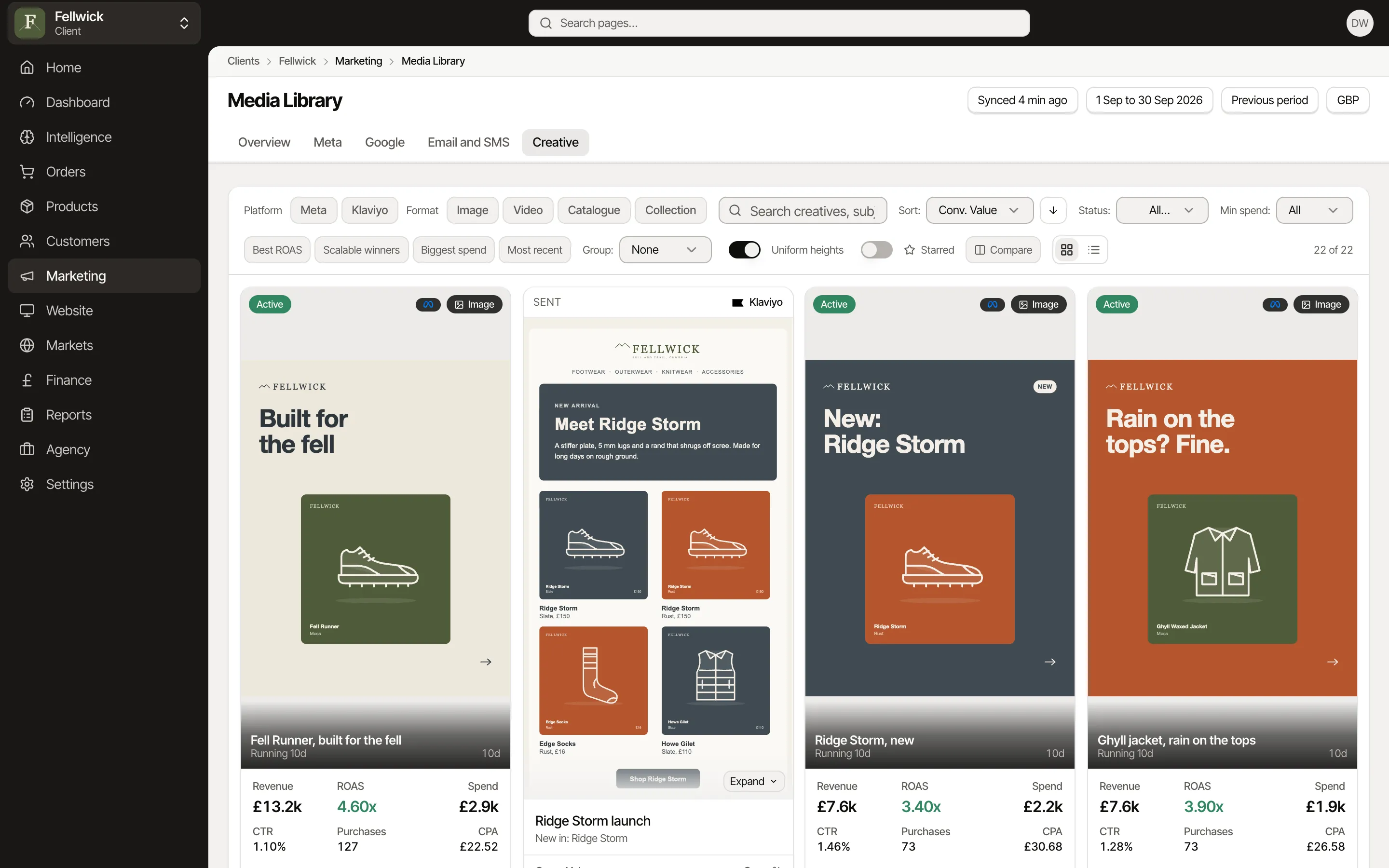Open the Home sidebar item
The width and height of the screenshot is (1389, 868).
(104, 68)
